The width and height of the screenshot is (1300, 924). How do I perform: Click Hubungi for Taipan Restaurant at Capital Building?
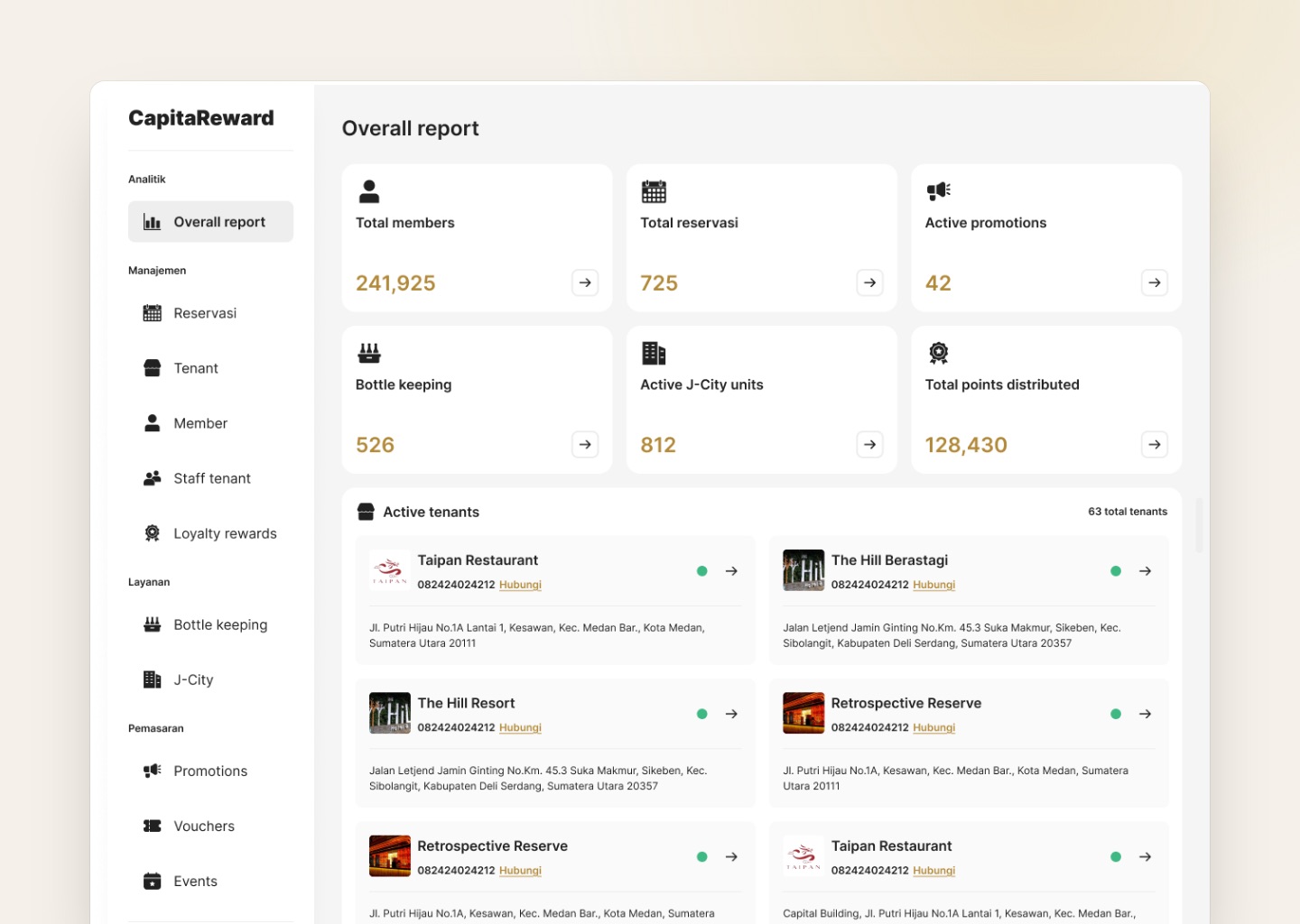(x=933, y=871)
